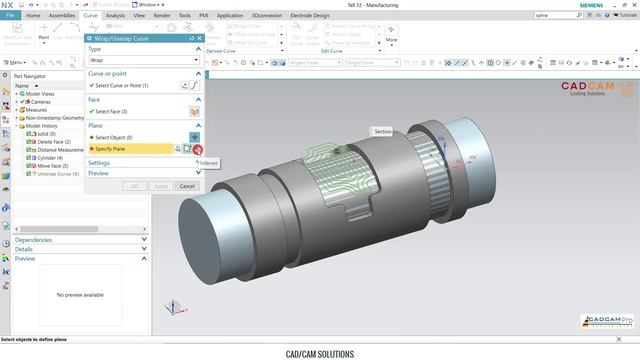The width and height of the screenshot is (640, 360).
Task: Click the Apply button in dialog
Action: [161, 186]
